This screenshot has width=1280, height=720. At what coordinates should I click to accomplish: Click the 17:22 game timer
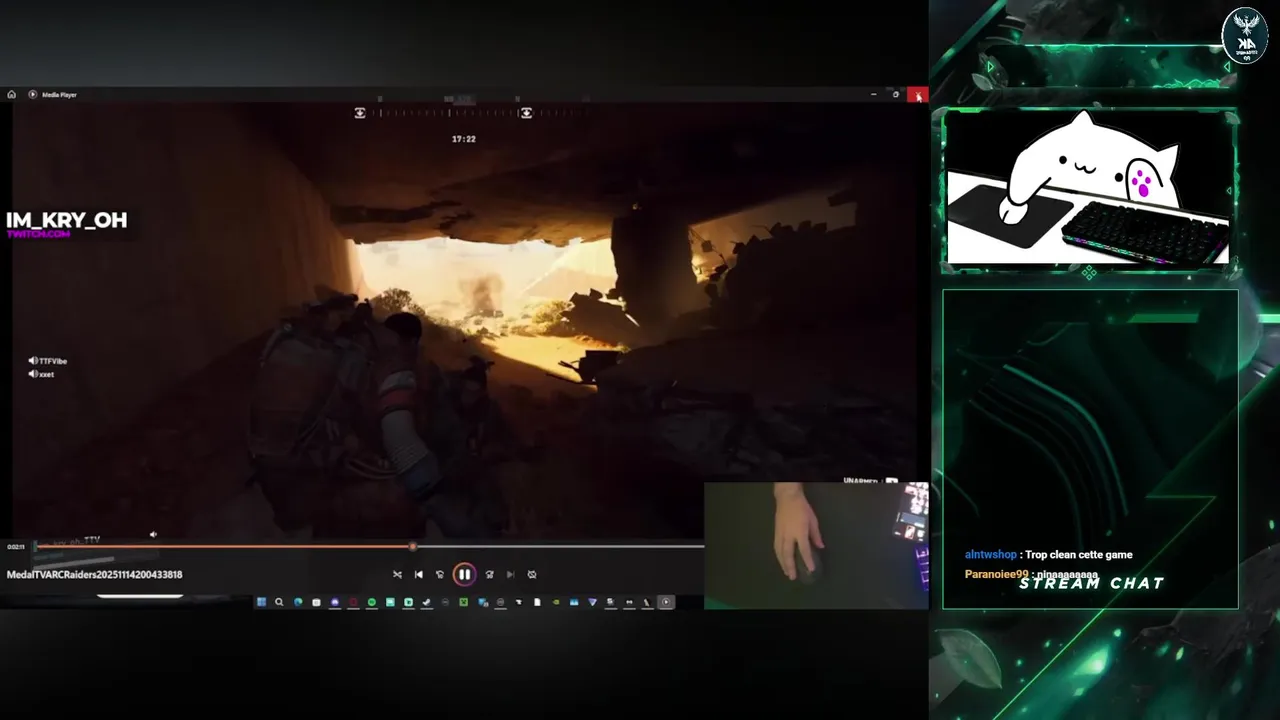coord(464,139)
